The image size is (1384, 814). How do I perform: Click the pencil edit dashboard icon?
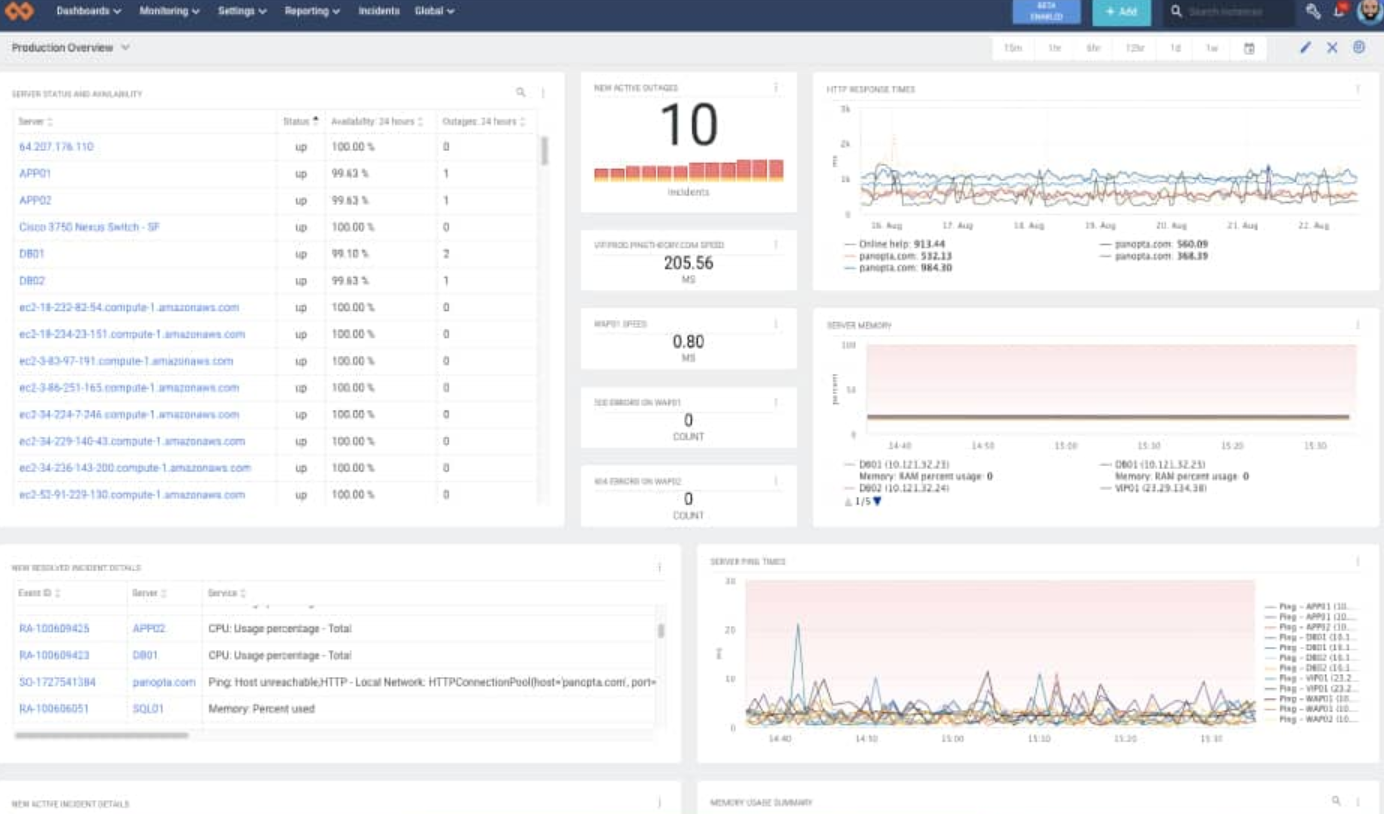pyautogui.click(x=1305, y=48)
